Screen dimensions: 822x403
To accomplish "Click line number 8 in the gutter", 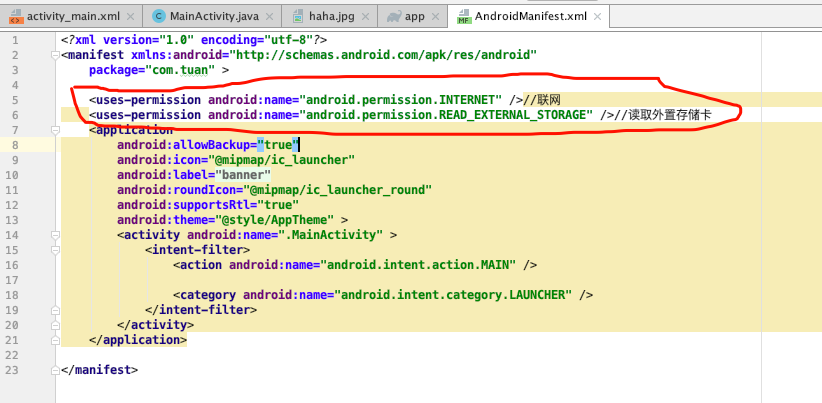I will pos(14,145).
